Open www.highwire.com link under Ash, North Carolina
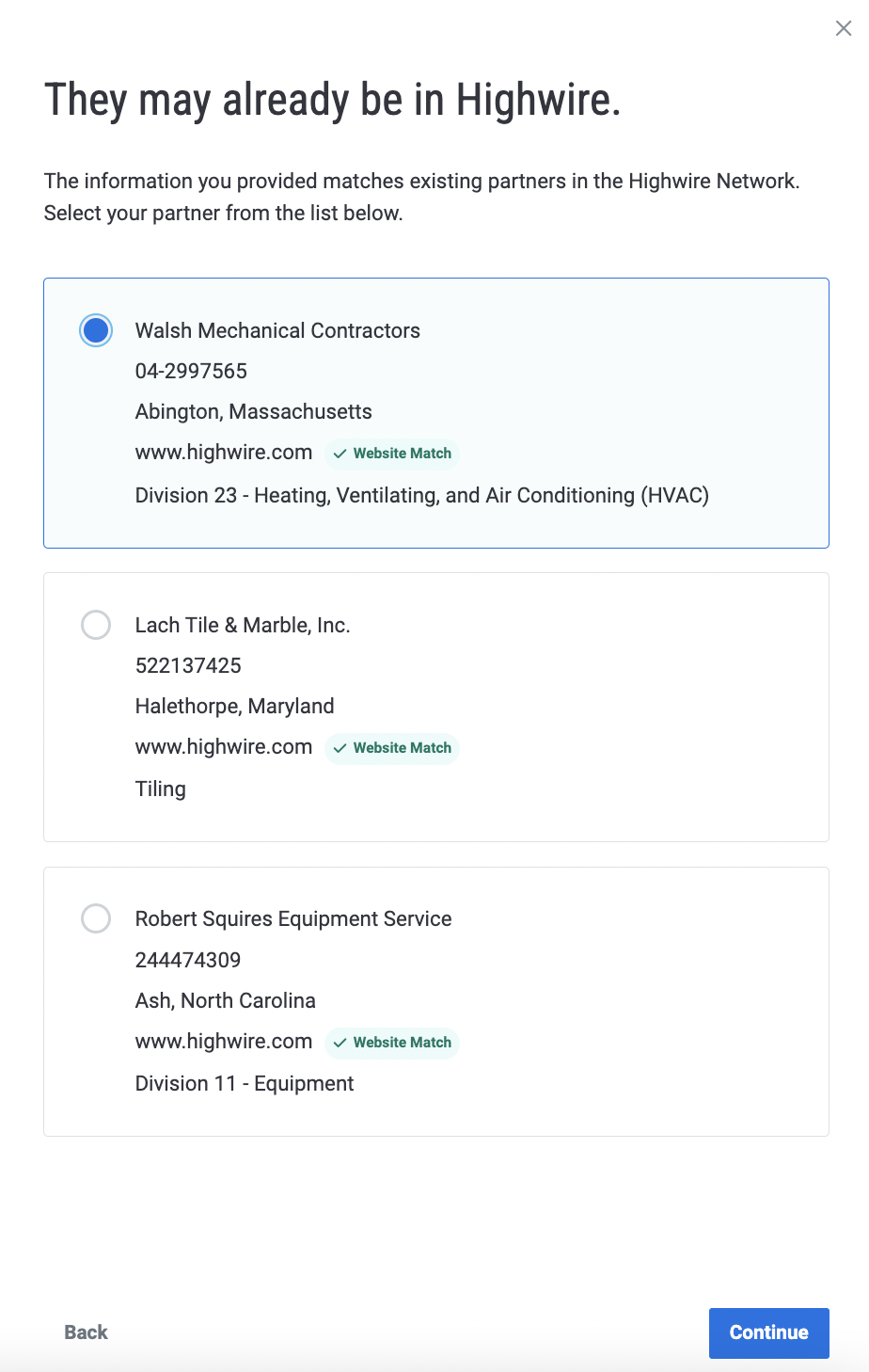Viewport: 869px width, 1372px height. [x=224, y=1042]
